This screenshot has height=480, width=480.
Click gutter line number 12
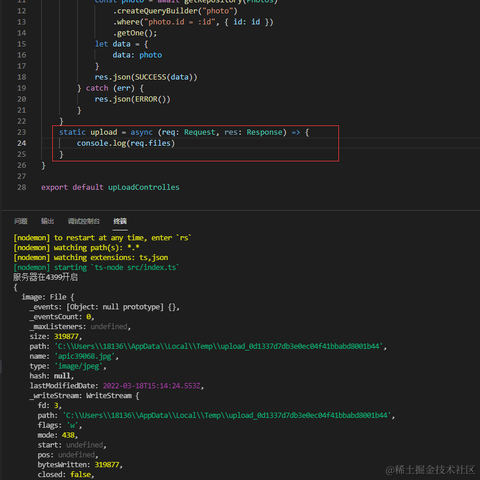pos(22,11)
